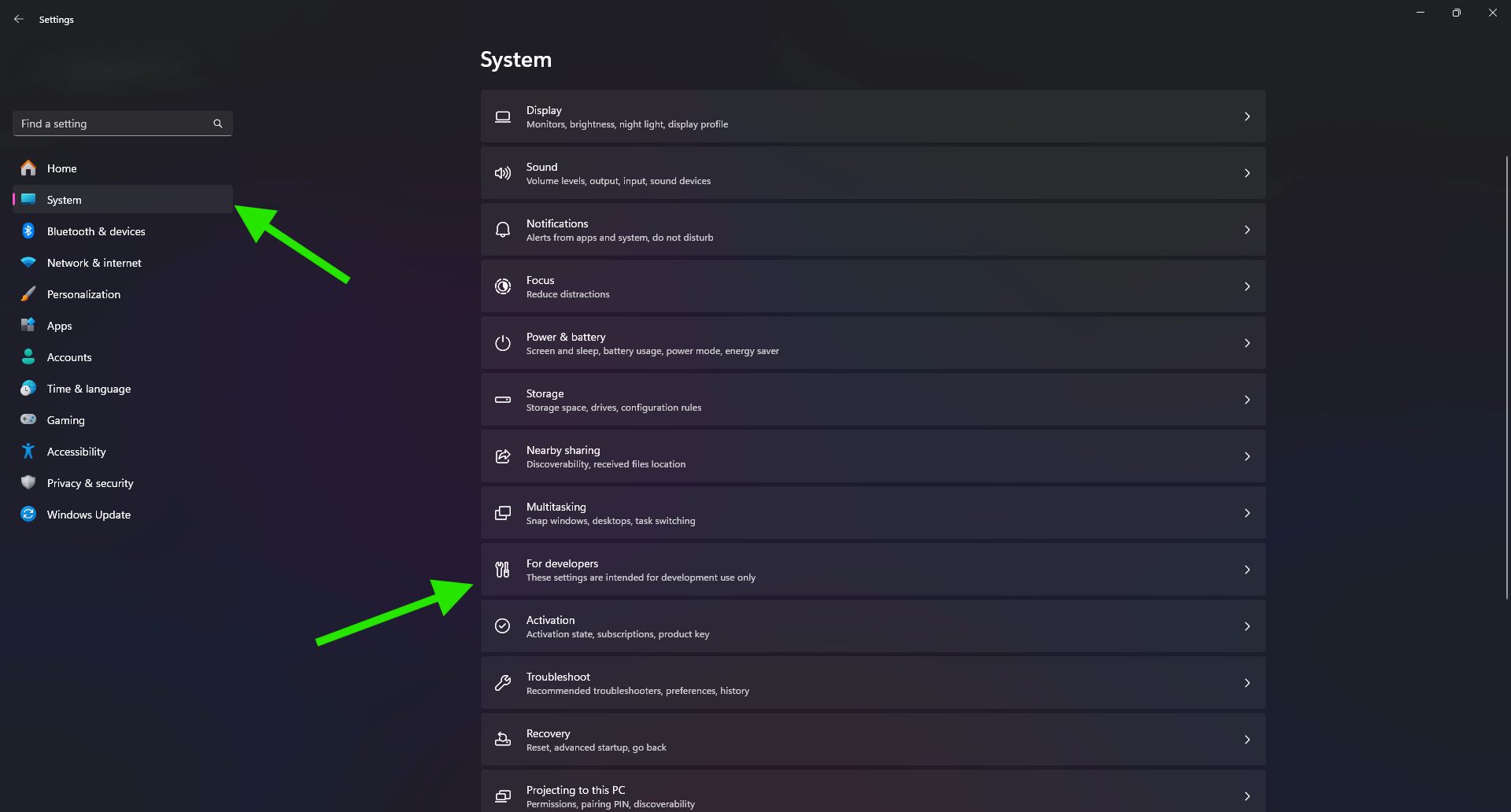This screenshot has height=812, width=1511.
Task: Open Time & language in the sidebar
Action: [x=123, y=389]
